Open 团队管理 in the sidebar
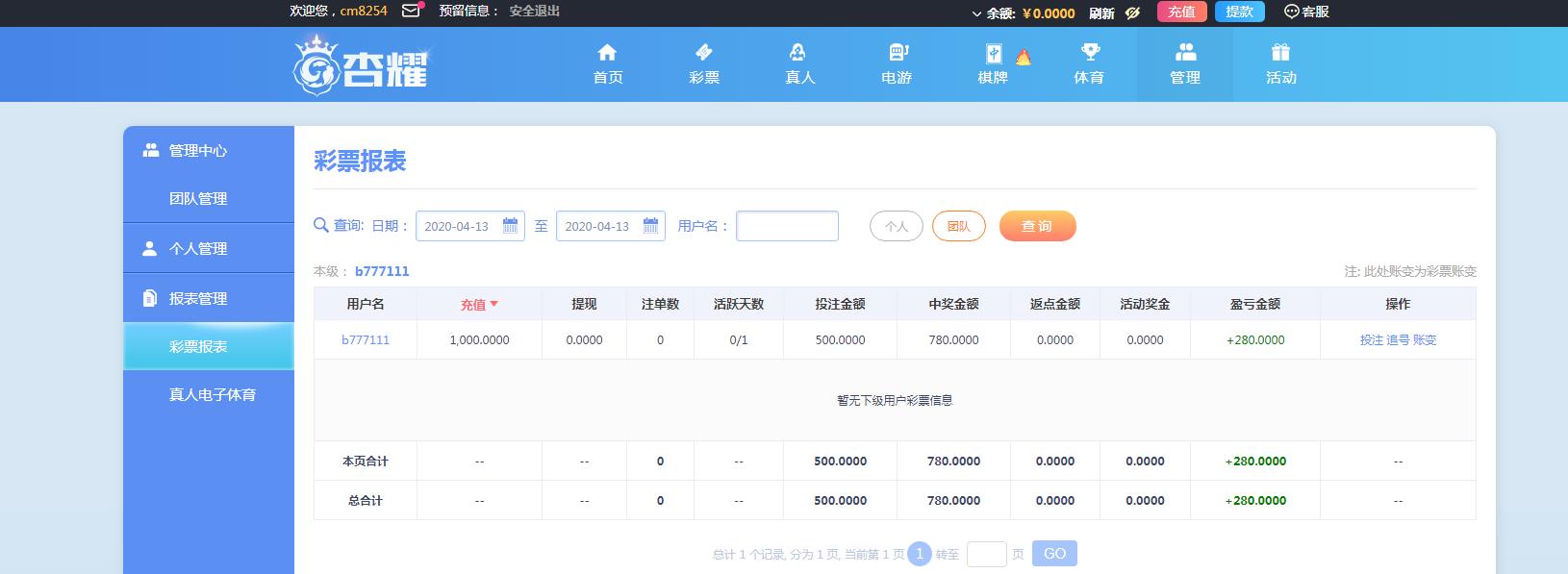 [198, 199]
